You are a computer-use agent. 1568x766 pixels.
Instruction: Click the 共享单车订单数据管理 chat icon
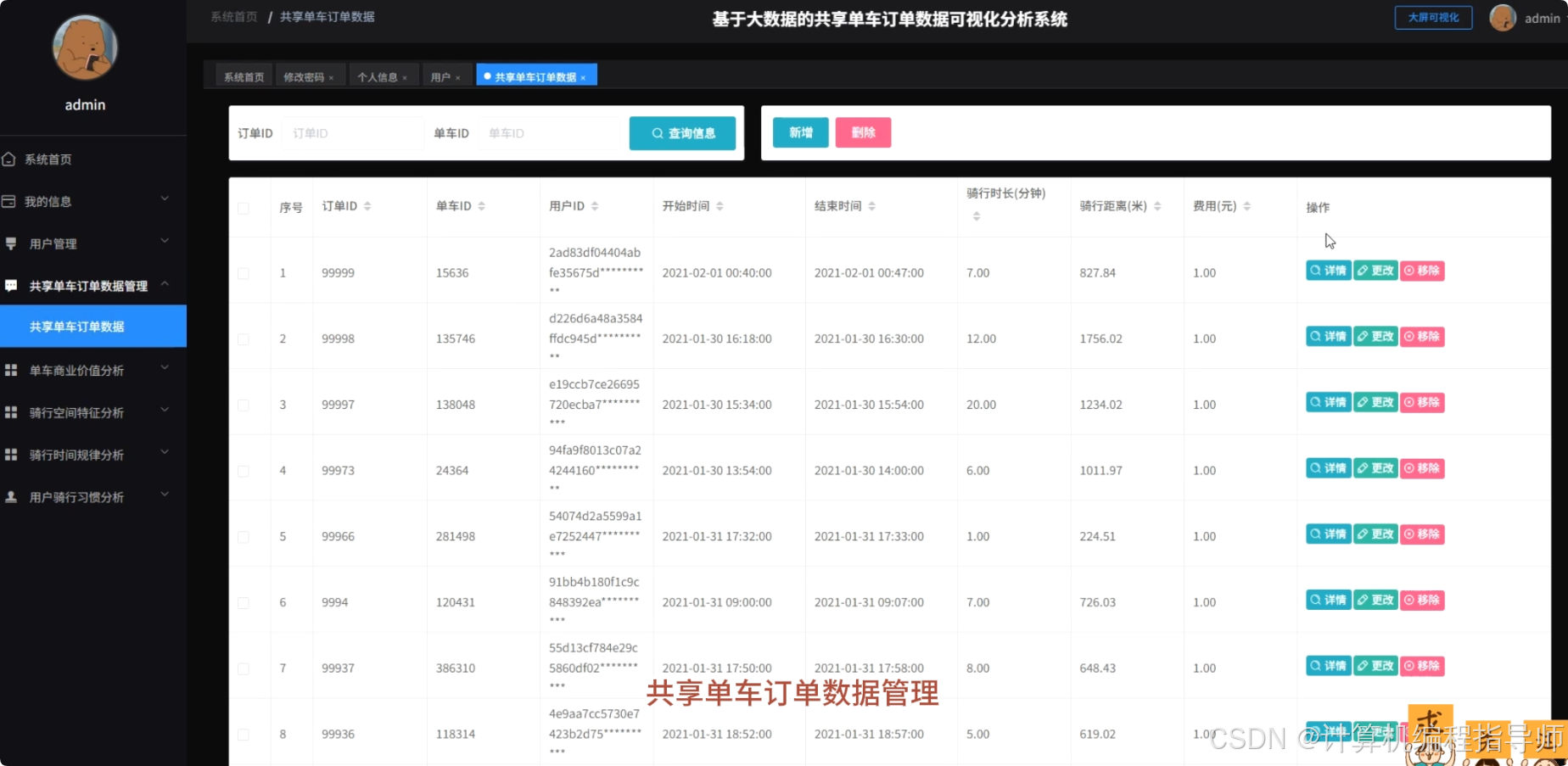pos(11,286)
